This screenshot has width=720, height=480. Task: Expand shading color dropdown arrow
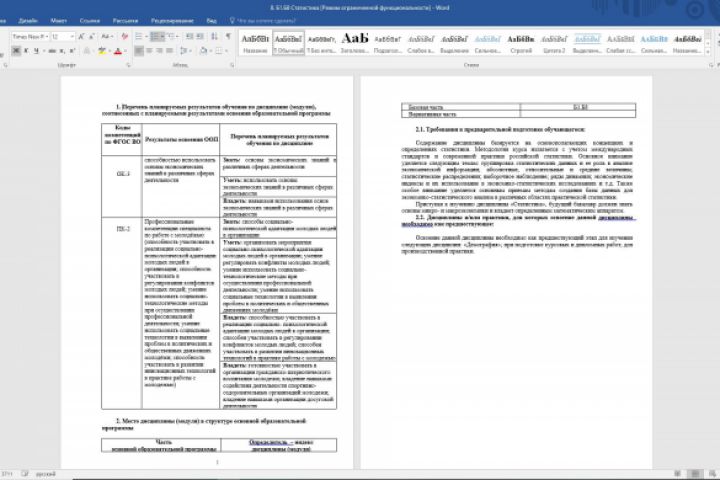(211, 51)
